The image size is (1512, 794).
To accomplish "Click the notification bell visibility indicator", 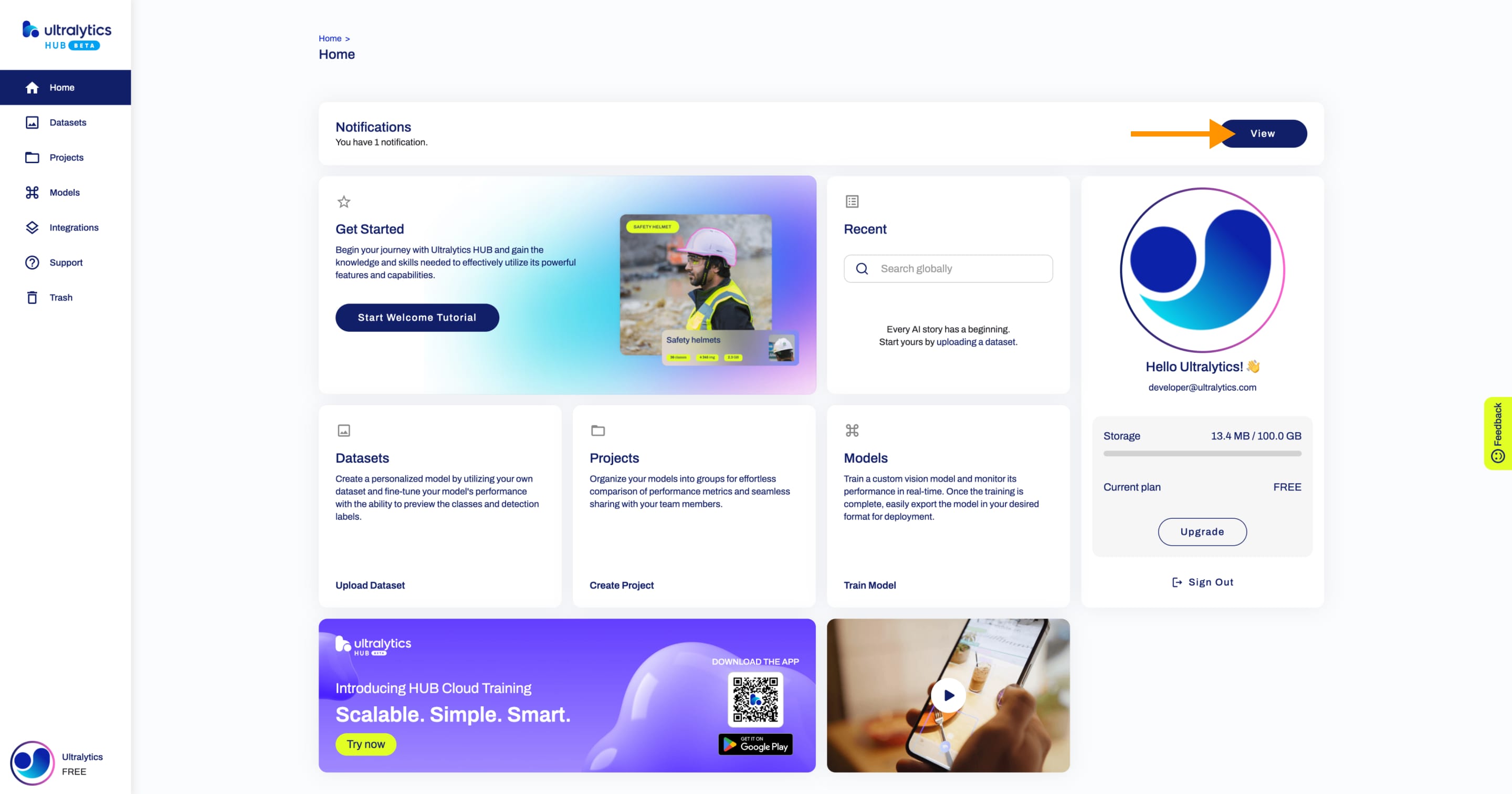I will coord(1262,132).
